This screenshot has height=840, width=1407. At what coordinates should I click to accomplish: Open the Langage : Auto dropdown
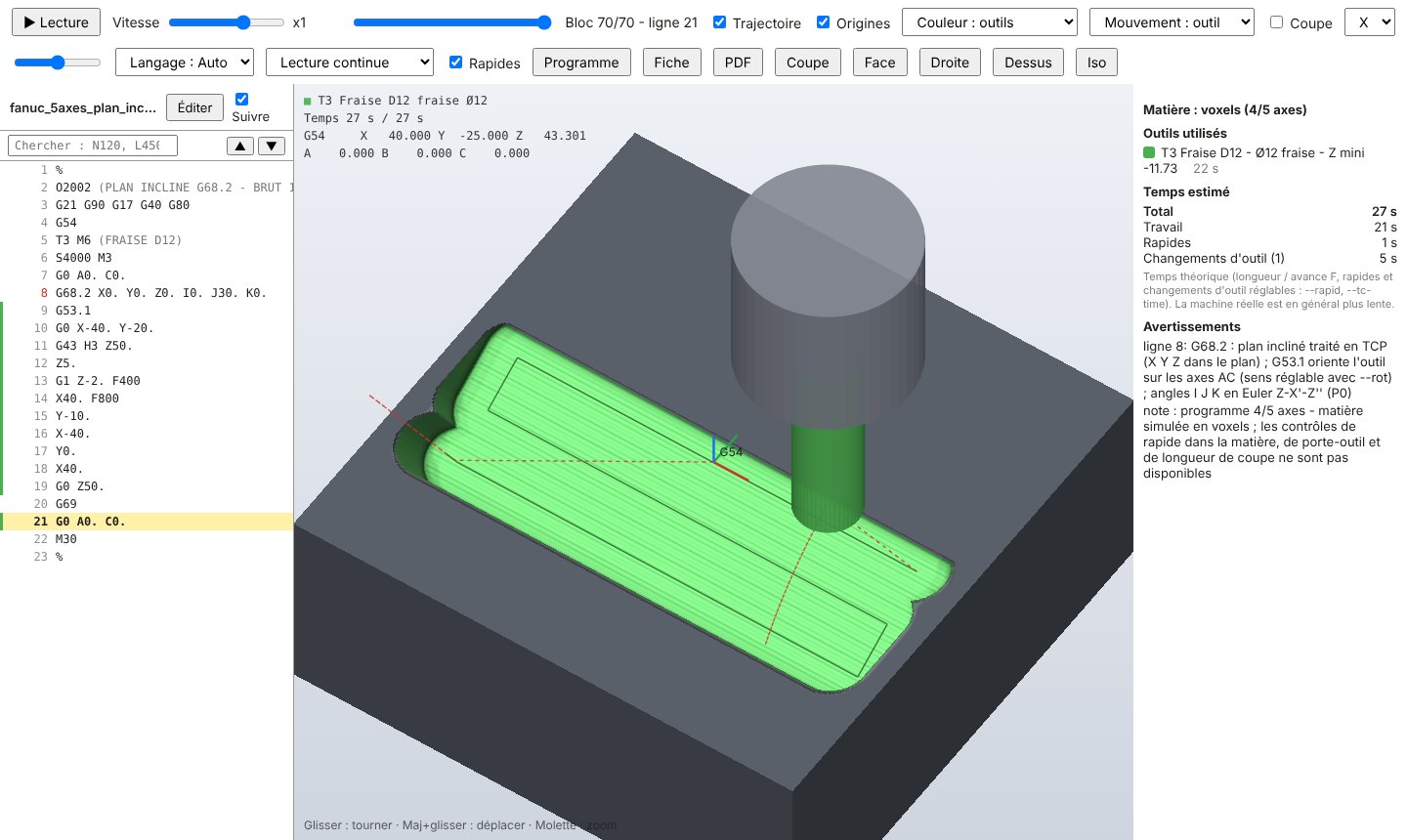point(185,62)
